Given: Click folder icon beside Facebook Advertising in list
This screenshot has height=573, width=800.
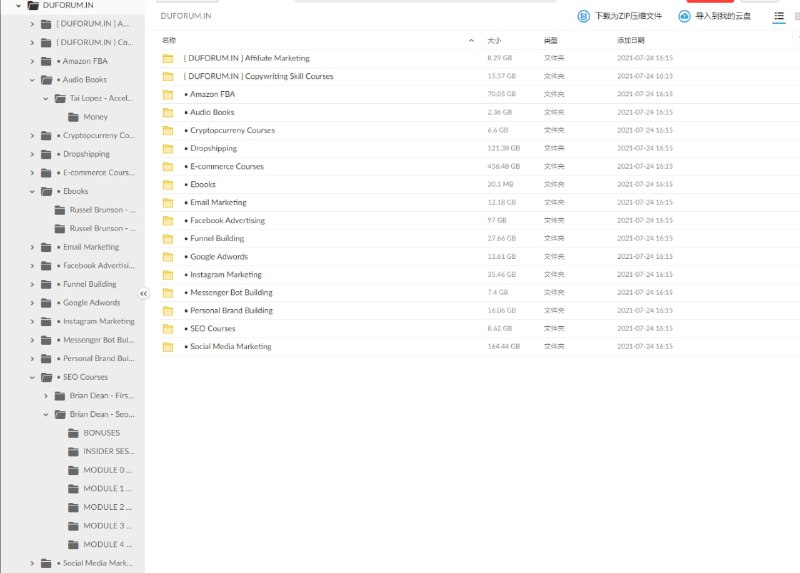Looking at the screenshot, I should pos(168,220).
